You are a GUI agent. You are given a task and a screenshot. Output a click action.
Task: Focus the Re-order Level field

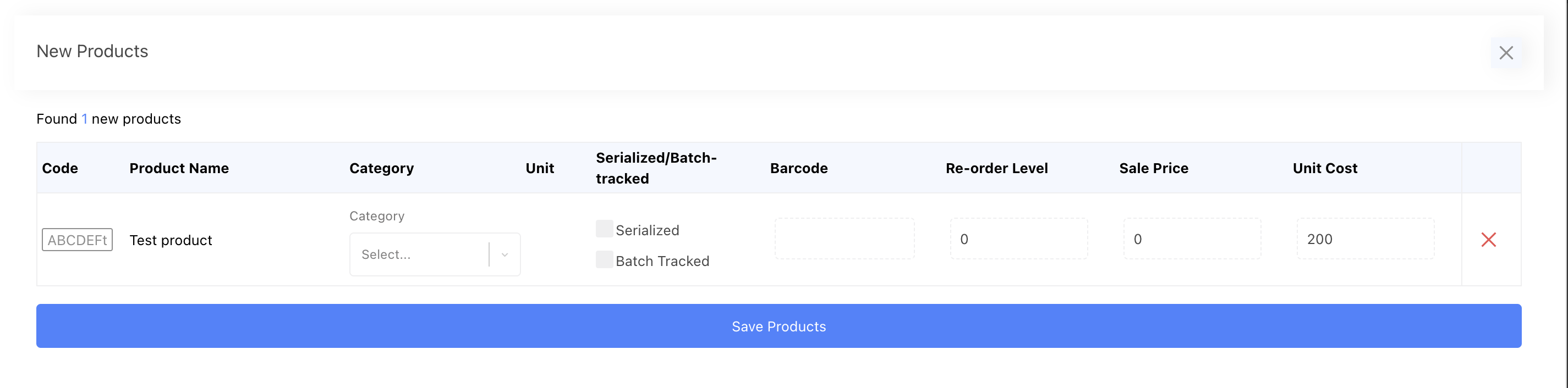click(x=1018, y=239)
